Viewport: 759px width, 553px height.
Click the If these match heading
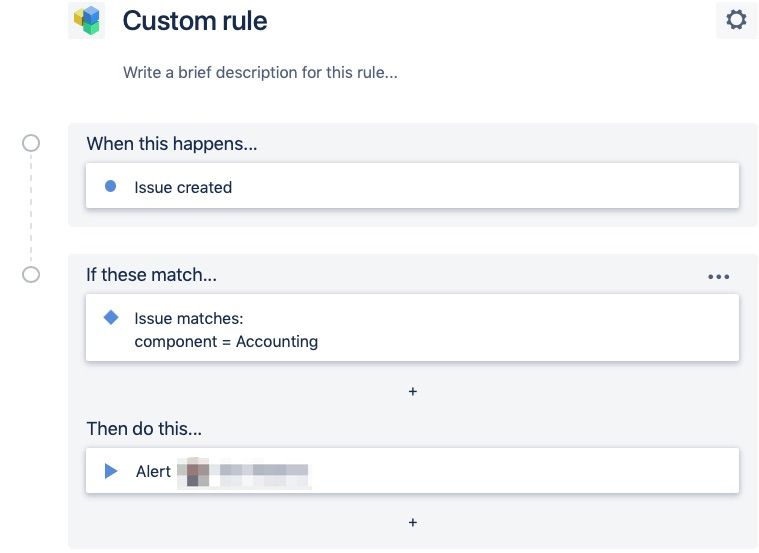pyautogui.click(x=152, y=275)
